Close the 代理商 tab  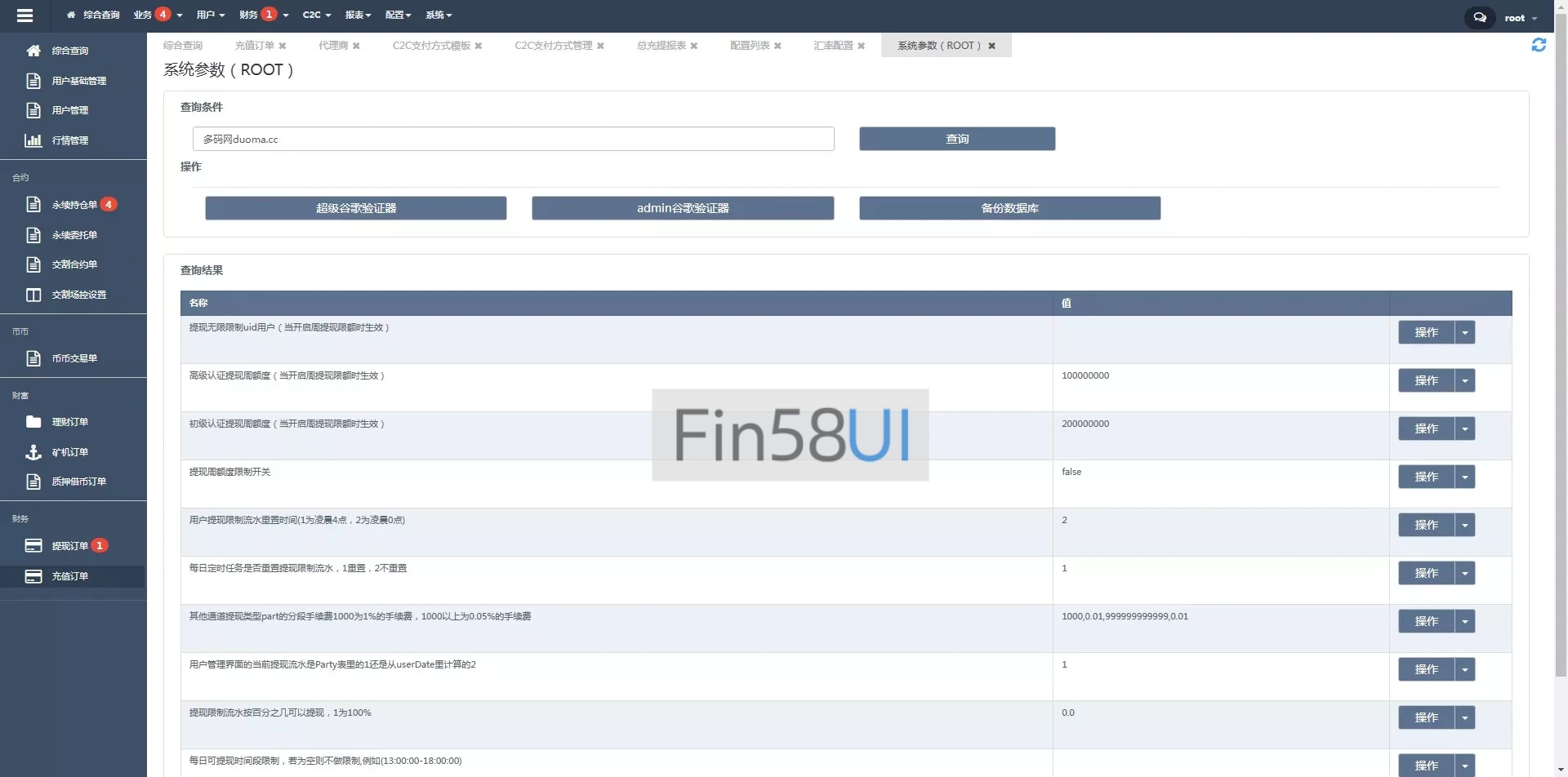pos(356,46)
